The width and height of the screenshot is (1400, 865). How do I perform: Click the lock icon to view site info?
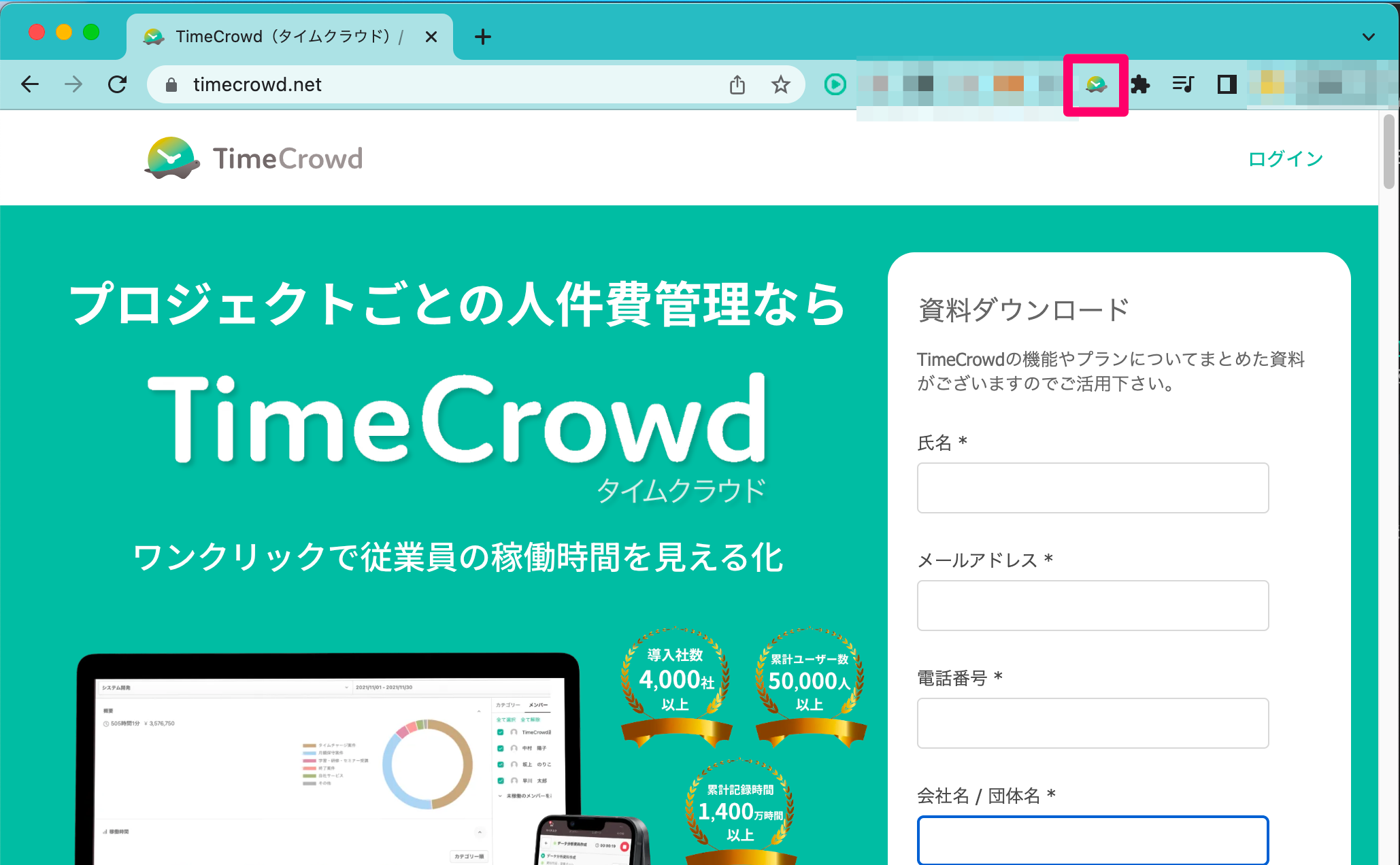[171, 84]
